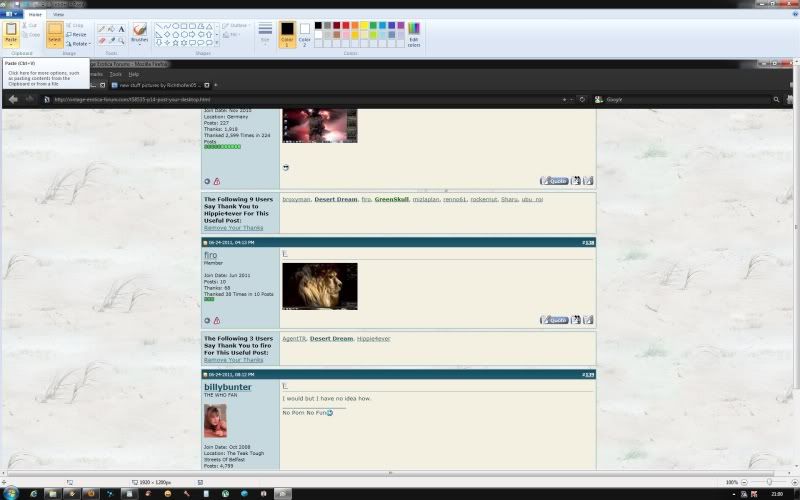Open the Home ribbon tab
This screenshot has width=800, height=500.
36,15
